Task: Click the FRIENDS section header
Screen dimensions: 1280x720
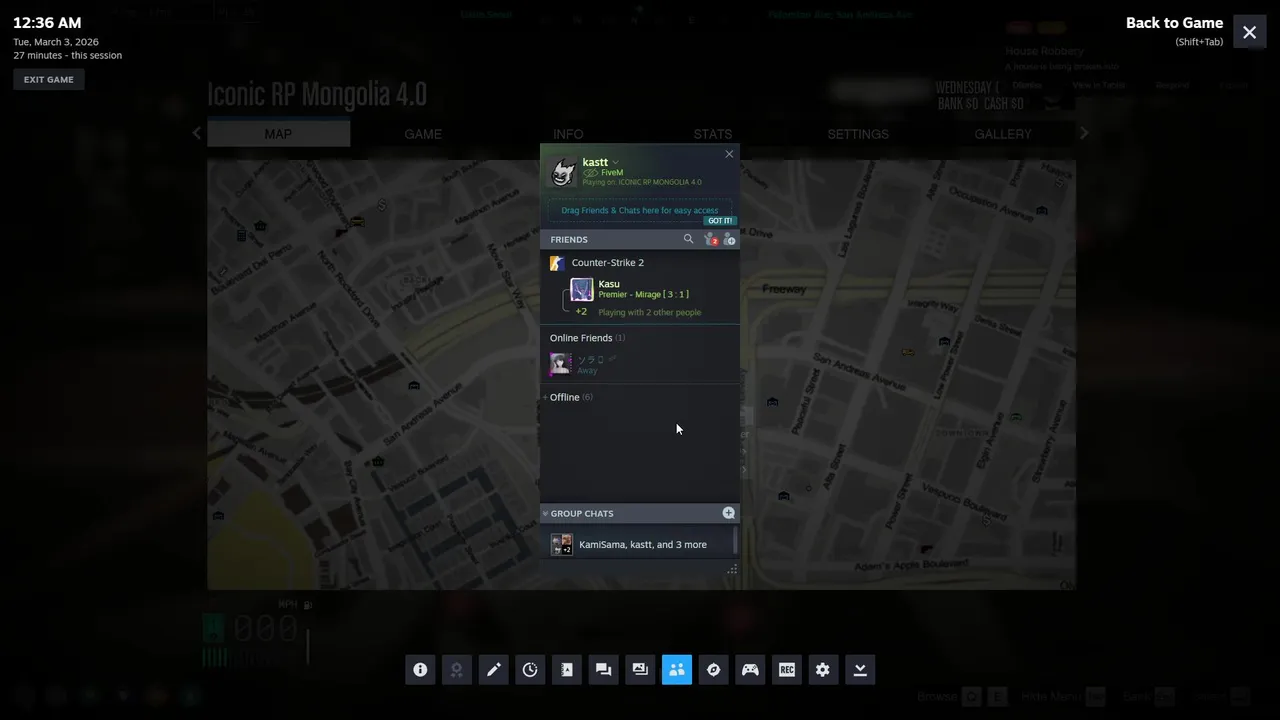Action: [x=569, y=239]
